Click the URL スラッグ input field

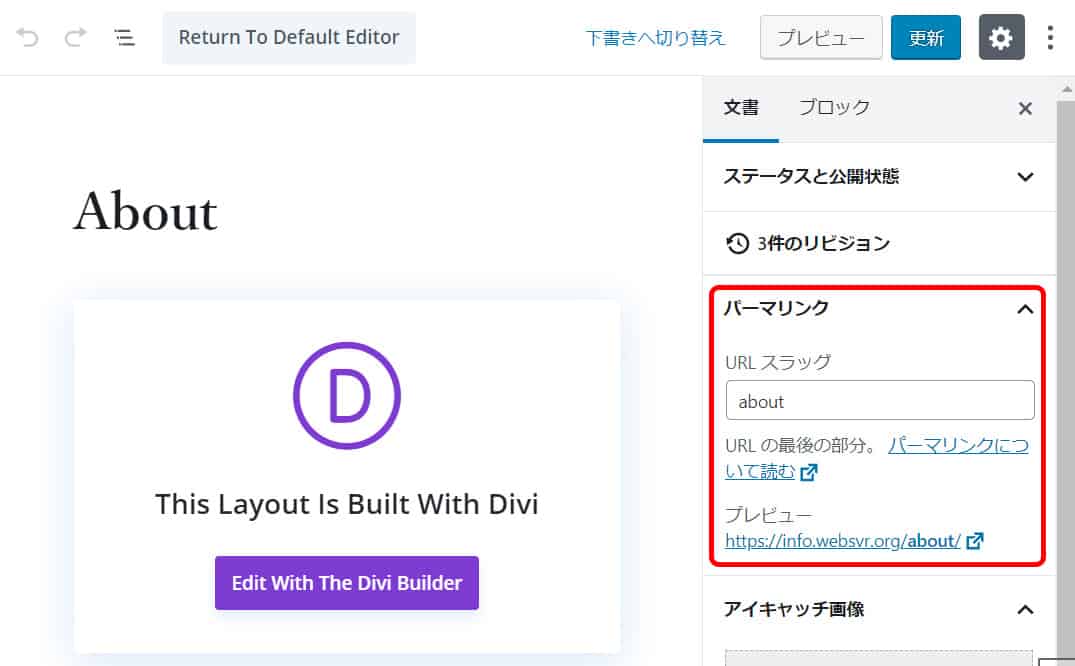[x=879, y=401]
